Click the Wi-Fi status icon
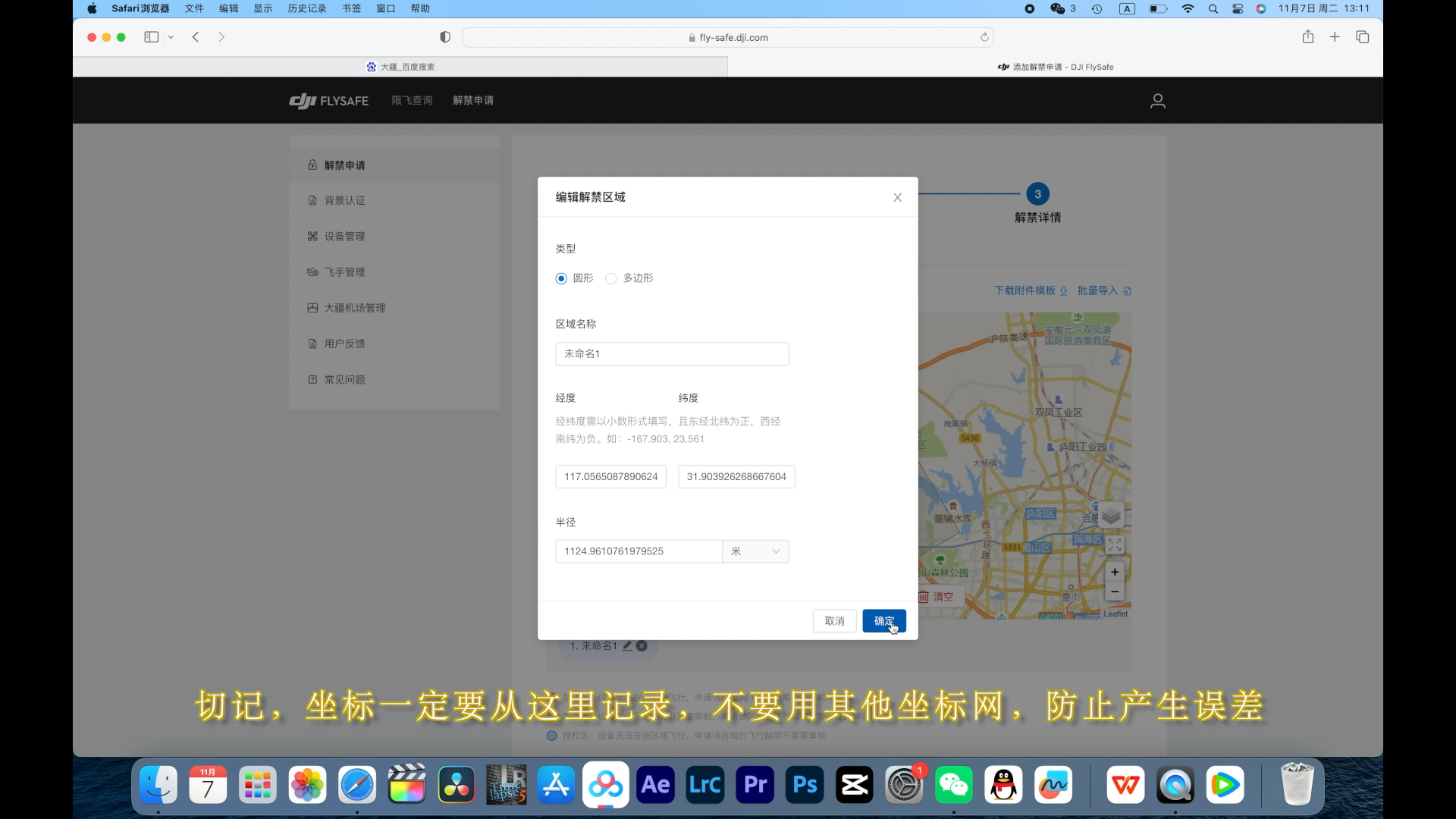Image resolution: width=1456 pixels, height=819 pixels. tap(1188, 8)
